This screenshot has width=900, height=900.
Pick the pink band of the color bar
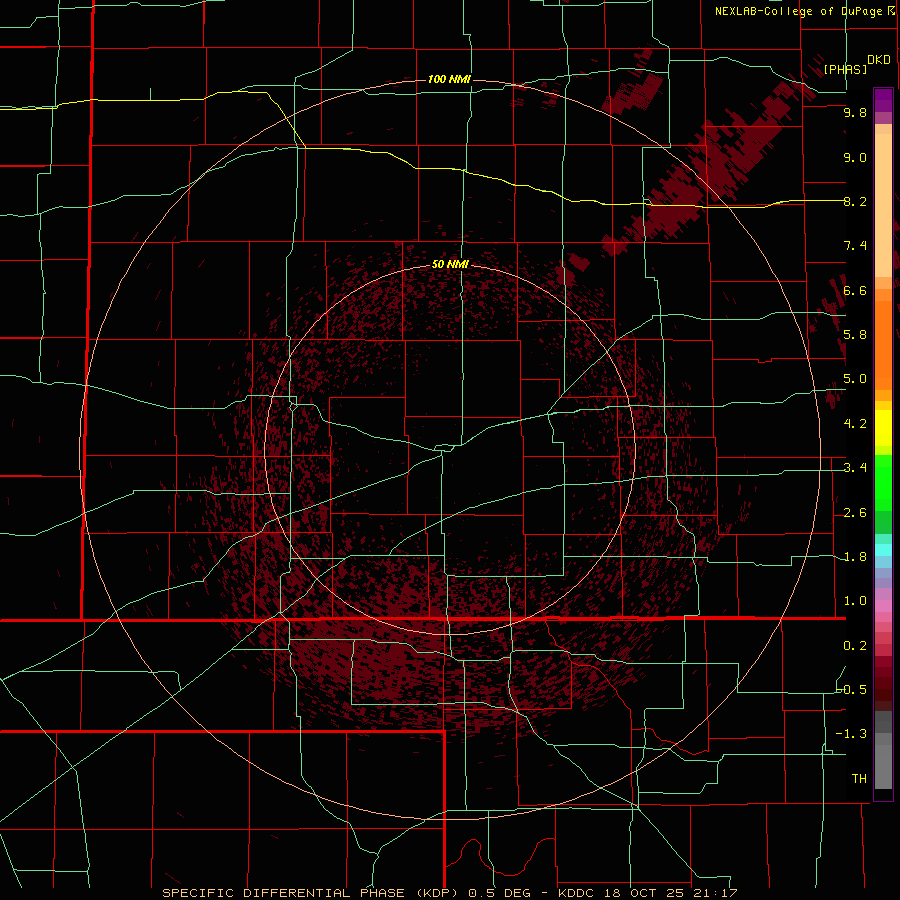pyautogui.click(x=883, y=606)
